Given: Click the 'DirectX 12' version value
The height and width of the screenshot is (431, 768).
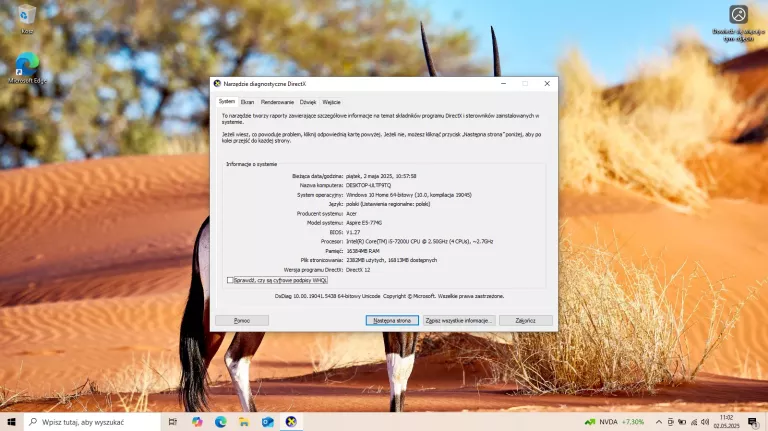Looking at the screenshot, I should tap(358, 270).
